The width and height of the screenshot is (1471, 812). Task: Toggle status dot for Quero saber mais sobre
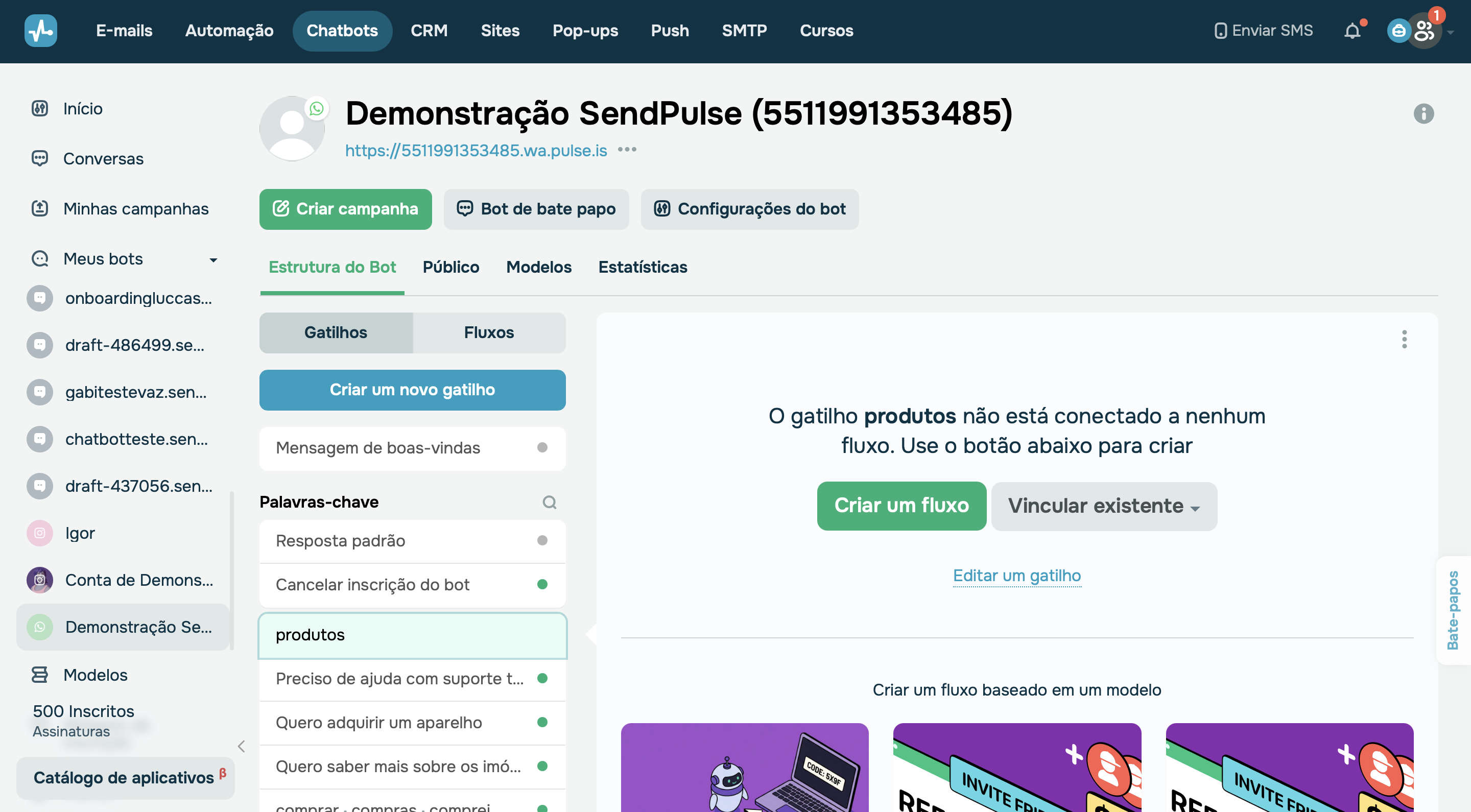pos(542,767)
